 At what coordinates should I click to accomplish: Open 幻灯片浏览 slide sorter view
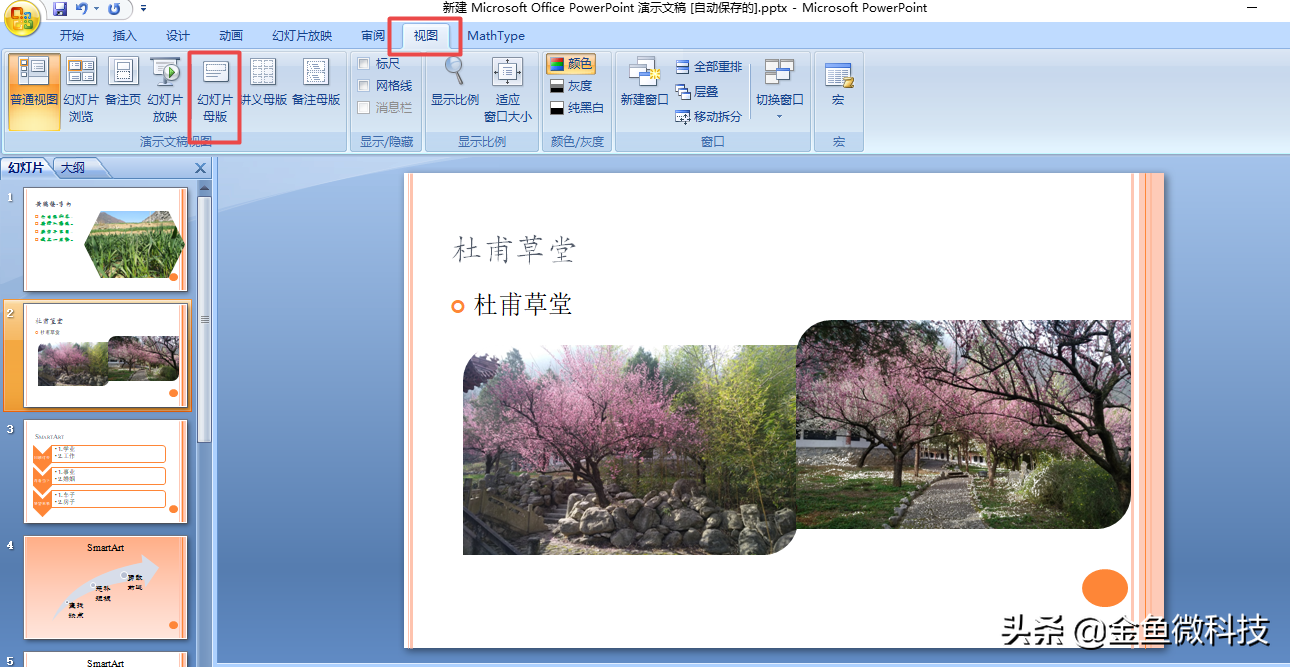click(81, 91)
